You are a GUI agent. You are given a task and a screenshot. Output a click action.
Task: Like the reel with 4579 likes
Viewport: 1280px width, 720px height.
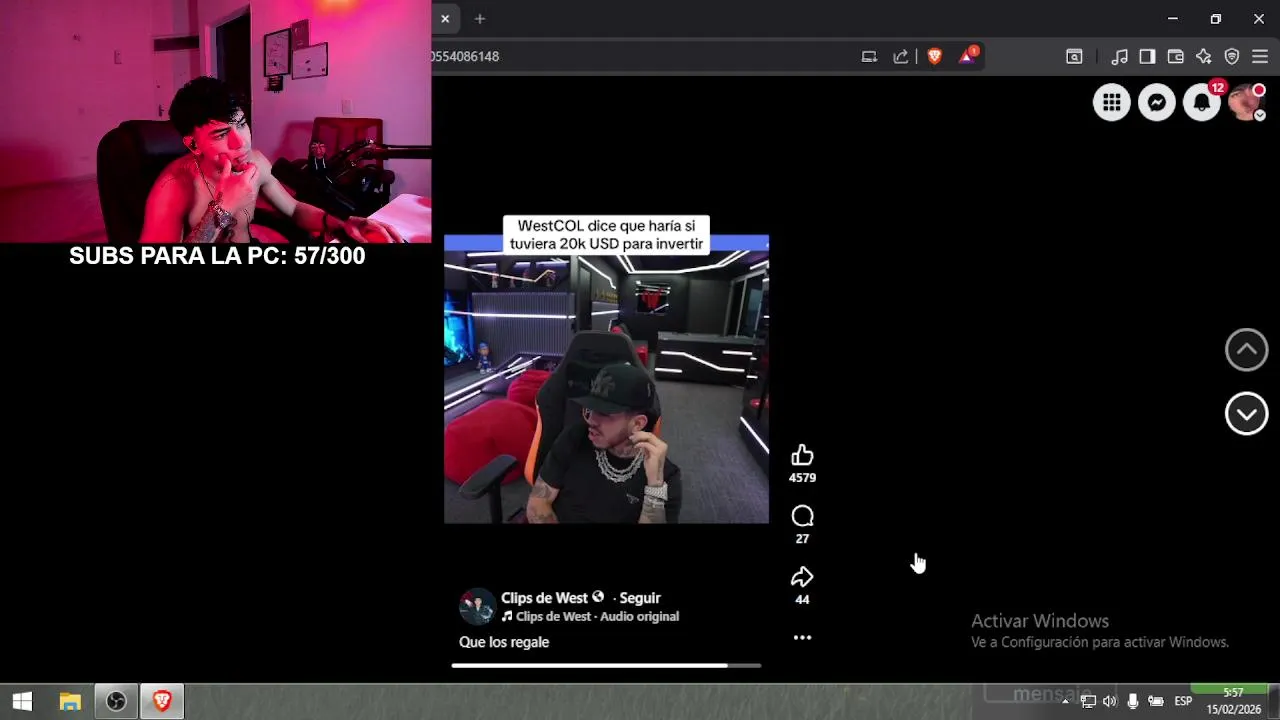802,456
